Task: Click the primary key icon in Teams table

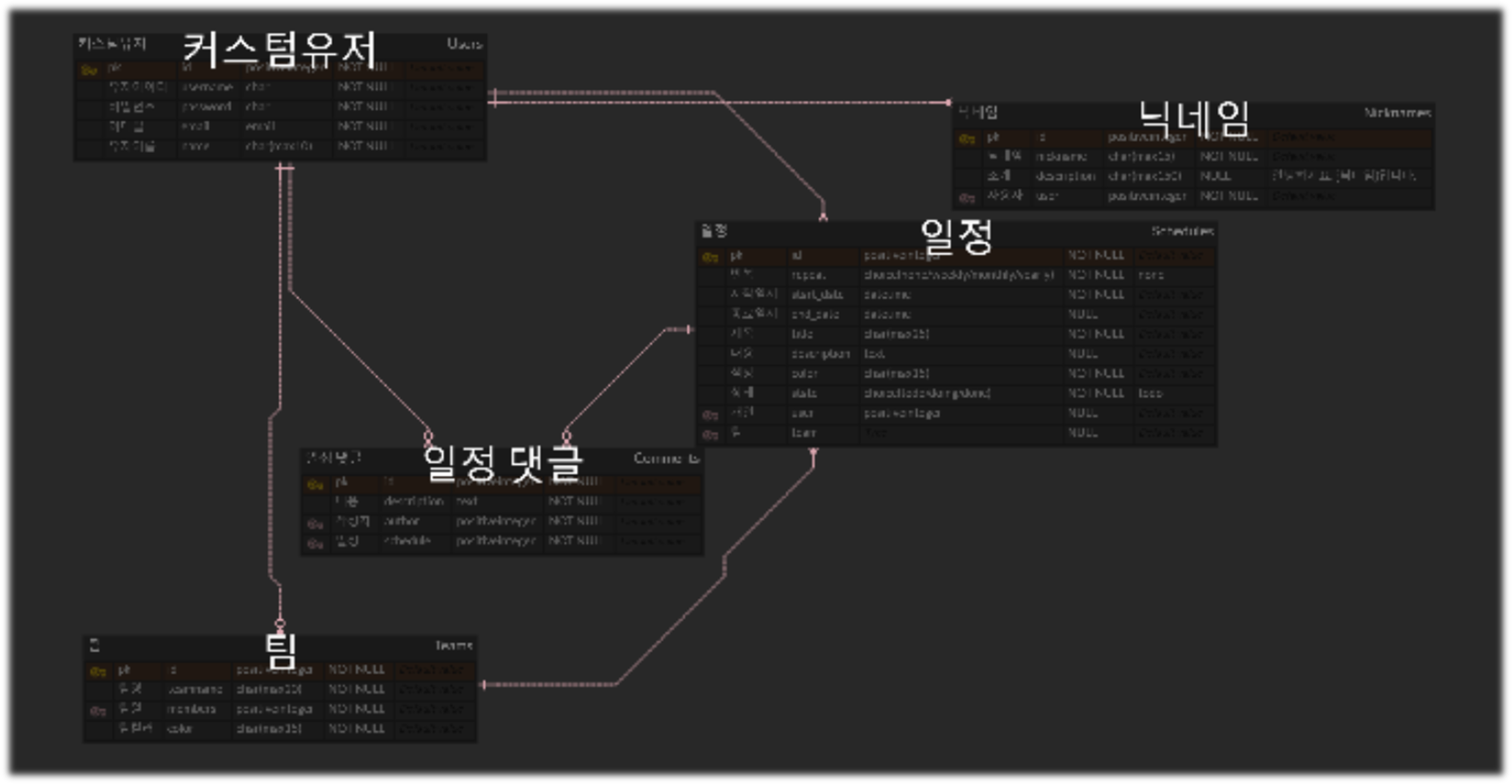Action: [97, 672]
